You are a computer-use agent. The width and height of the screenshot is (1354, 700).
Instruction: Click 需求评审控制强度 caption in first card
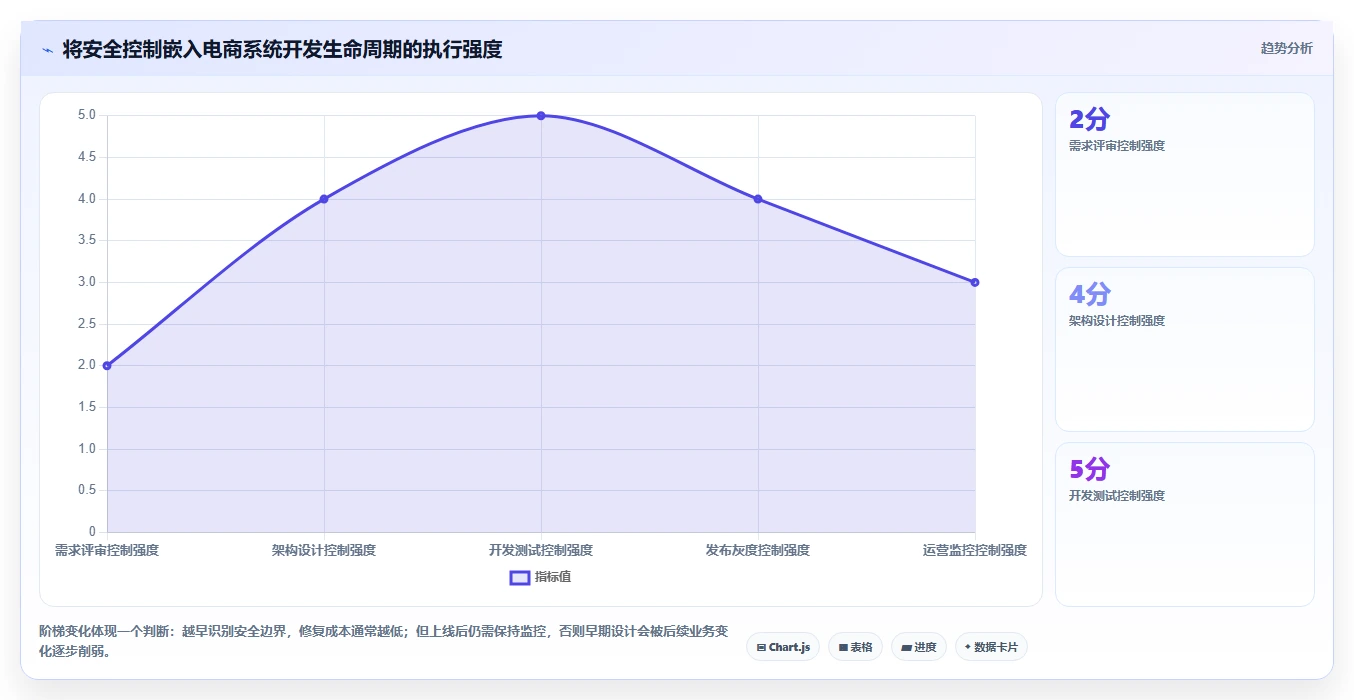[1117, 146]
